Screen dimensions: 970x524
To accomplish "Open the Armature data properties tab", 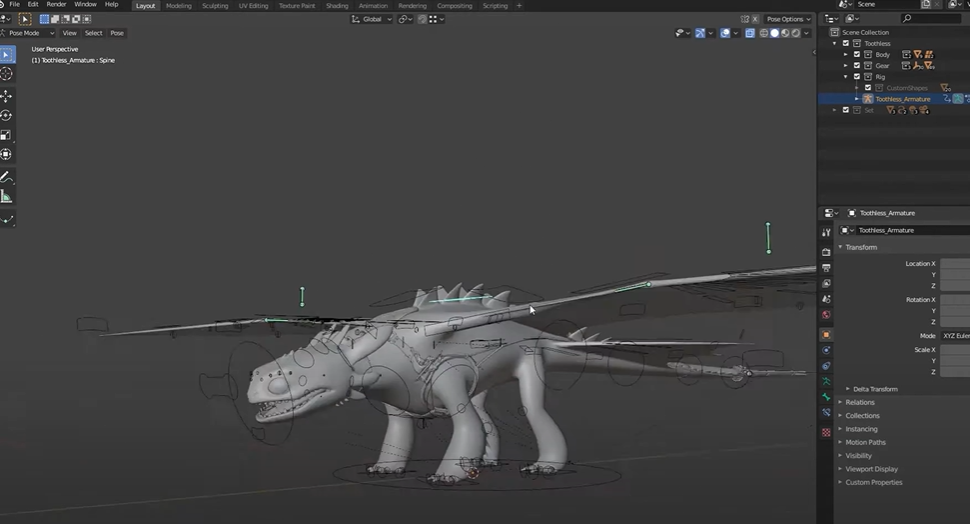I will click(826, 381).
